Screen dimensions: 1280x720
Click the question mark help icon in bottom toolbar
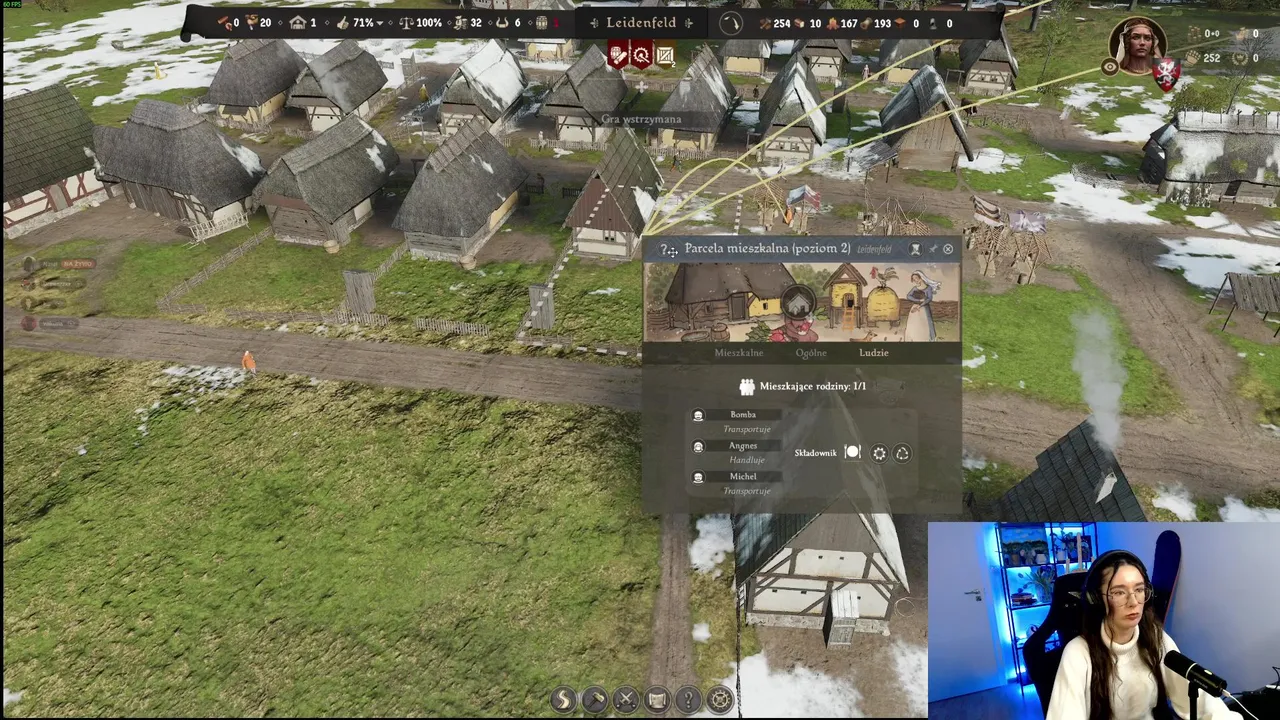click(688, 700)
